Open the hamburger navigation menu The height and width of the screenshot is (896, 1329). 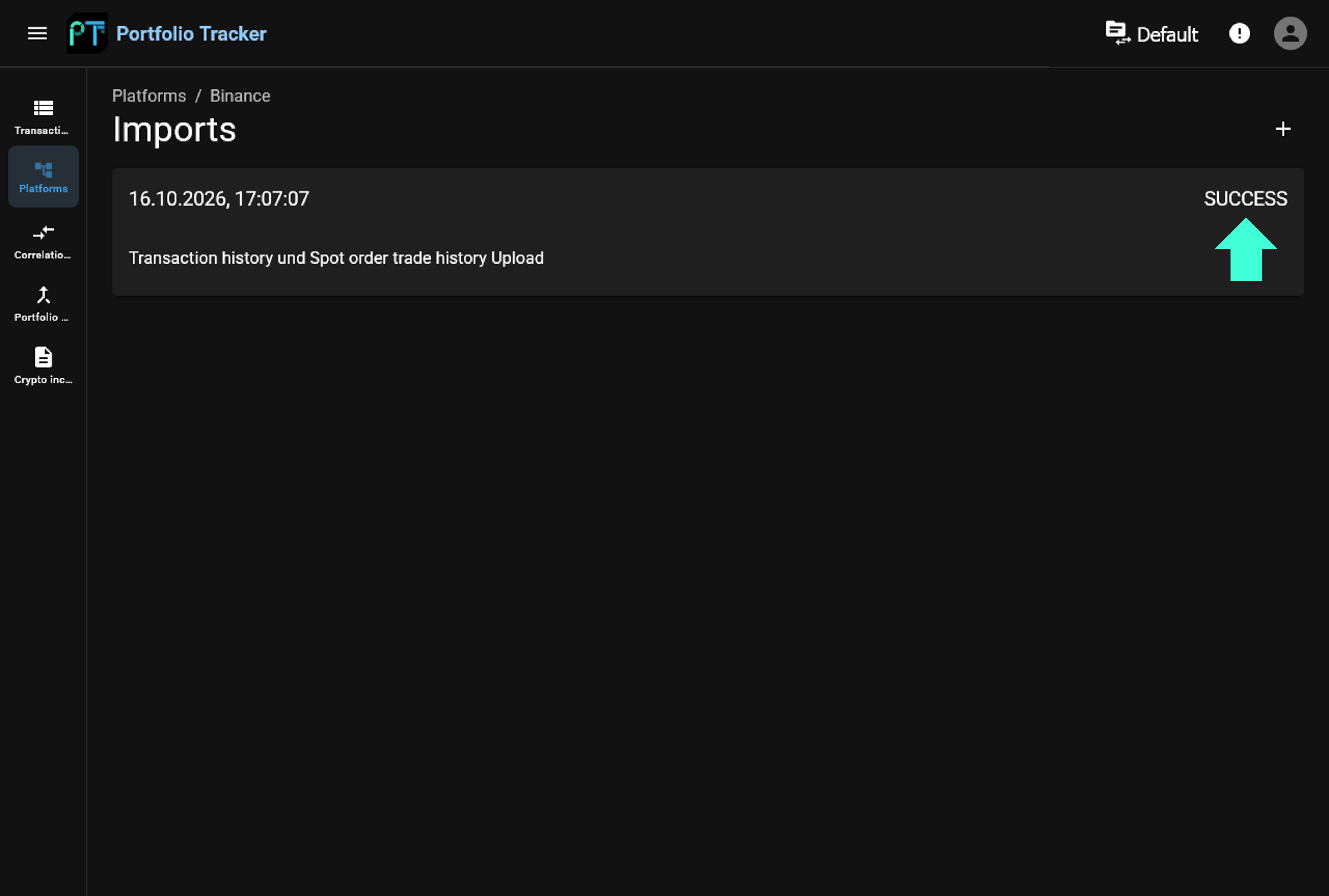[37, 34]
